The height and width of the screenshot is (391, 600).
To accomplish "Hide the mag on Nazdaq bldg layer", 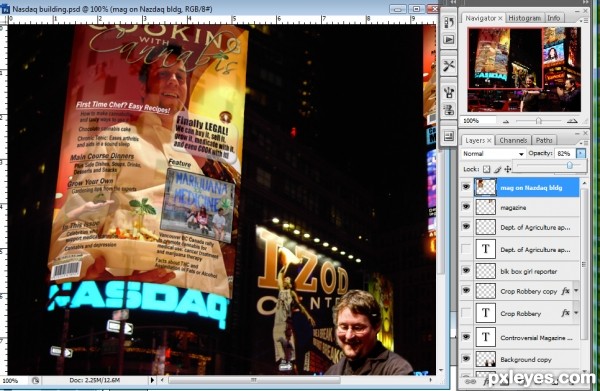I will 466,187.
